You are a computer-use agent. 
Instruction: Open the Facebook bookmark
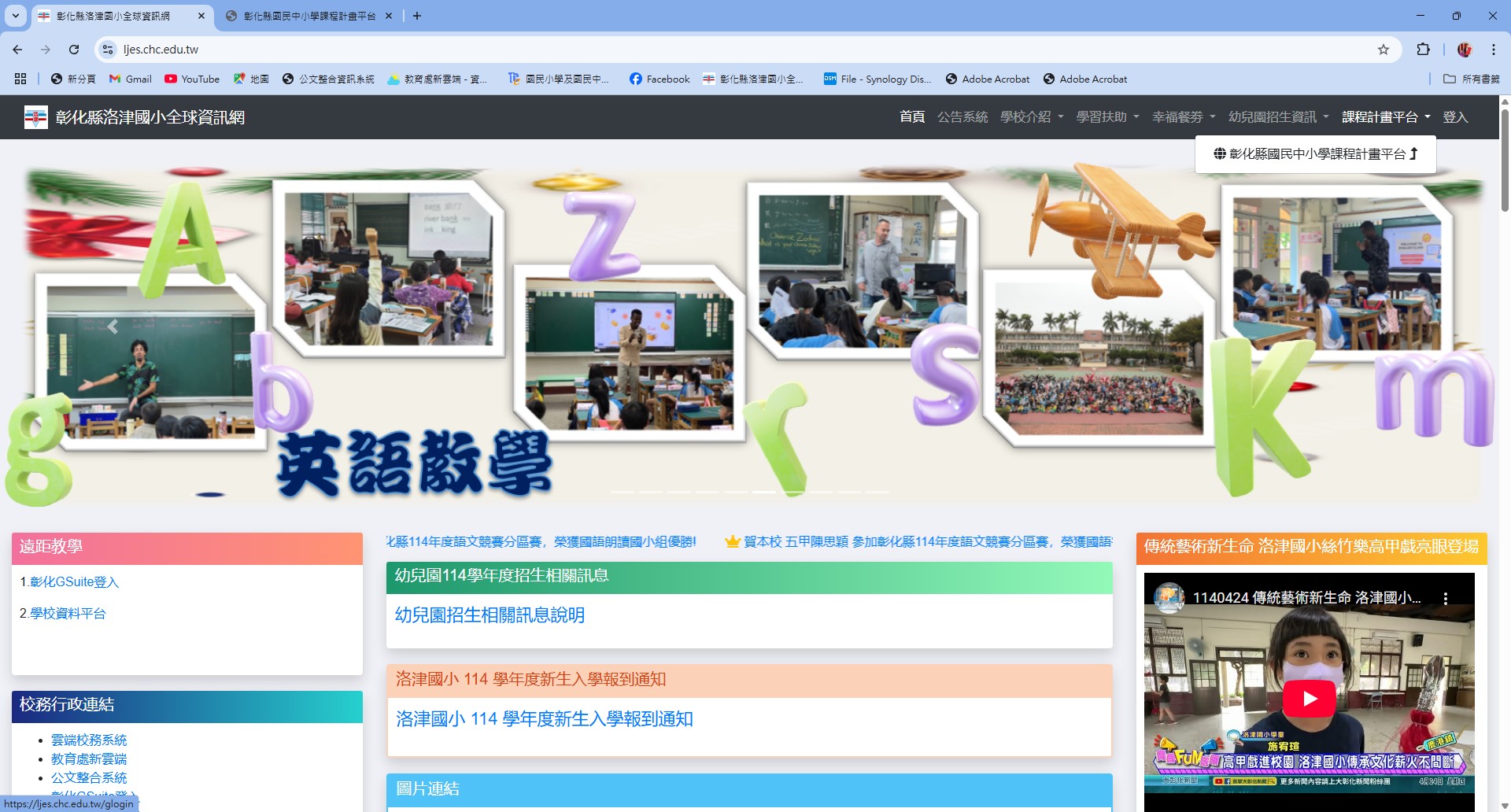[659, 79]
